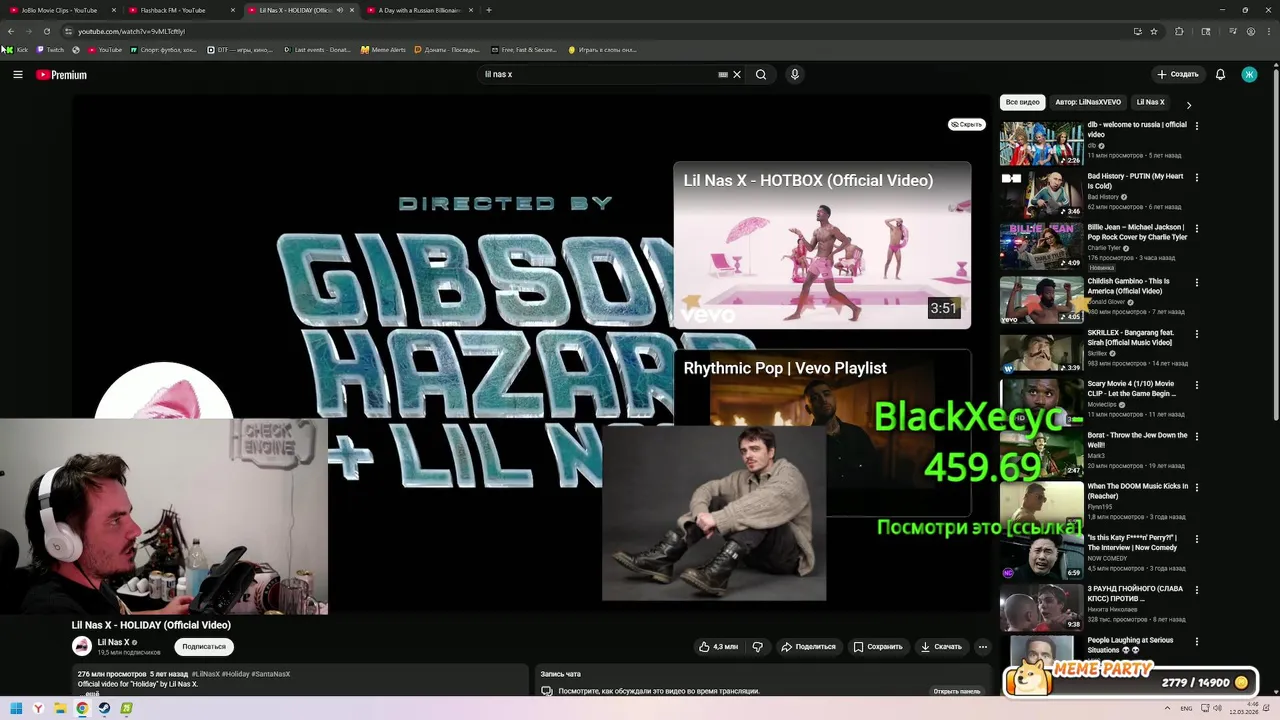Bookmark this page with star icon
Image resolution: width=1280 pixels, height=720 pixels.
tap(1154, 31)
